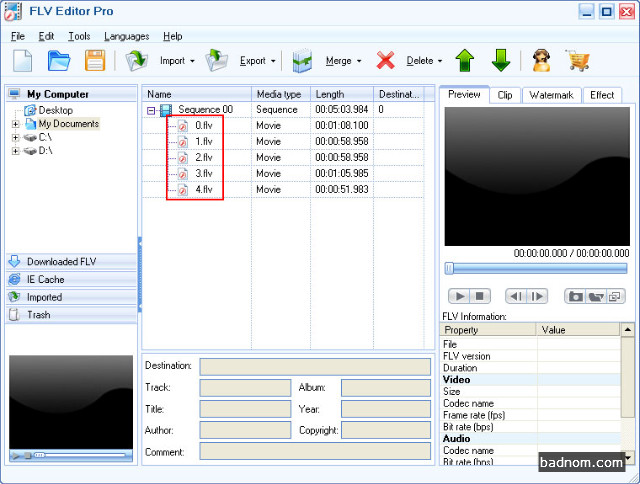Open the IE Cache panel
The width and height of the screenshot is (640, 484).
[x=71, y=280]
